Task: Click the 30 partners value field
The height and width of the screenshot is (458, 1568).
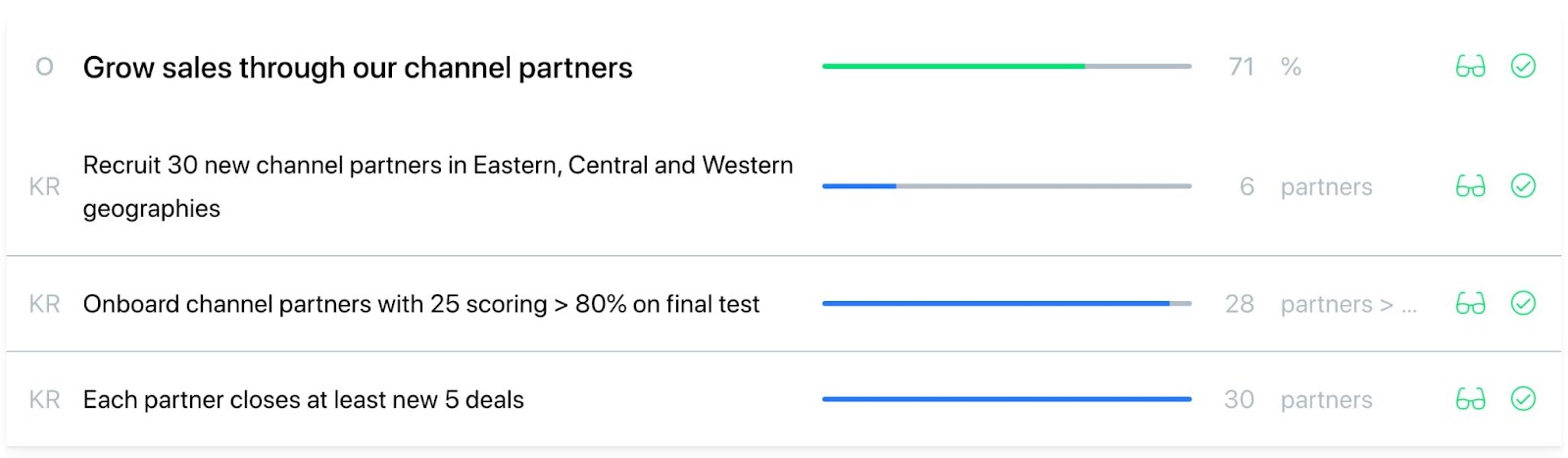Action: (1240, 399)
